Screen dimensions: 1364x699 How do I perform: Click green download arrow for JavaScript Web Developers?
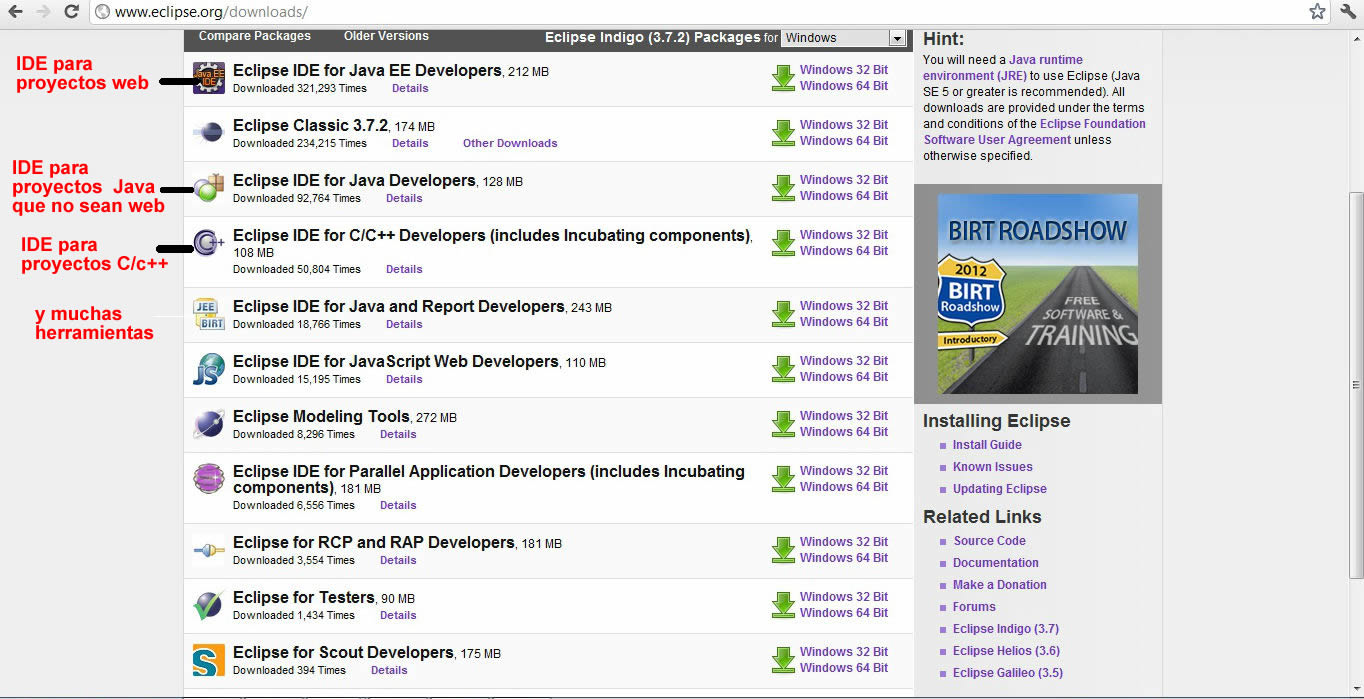coord(783,369)
